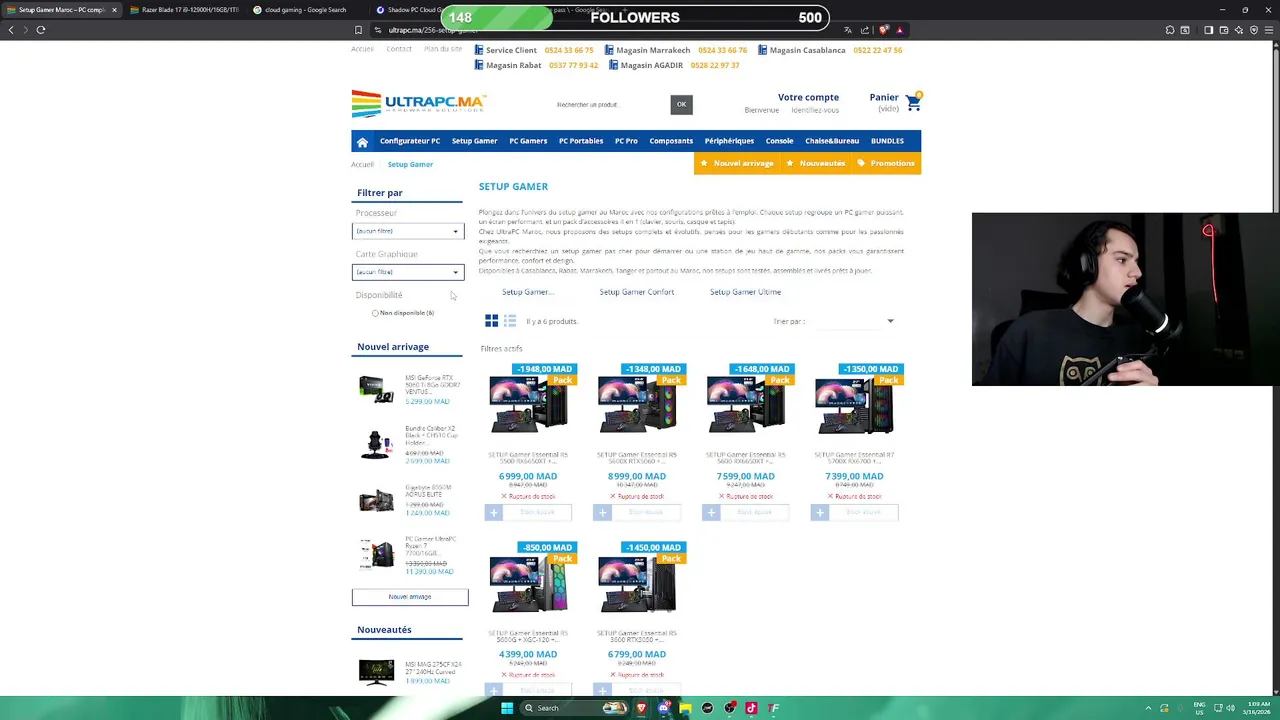This screenshot has width=1280, height=720.
Task: Click the plus icon under the 7 399,00 MAD setup
Action: [820, 512]
